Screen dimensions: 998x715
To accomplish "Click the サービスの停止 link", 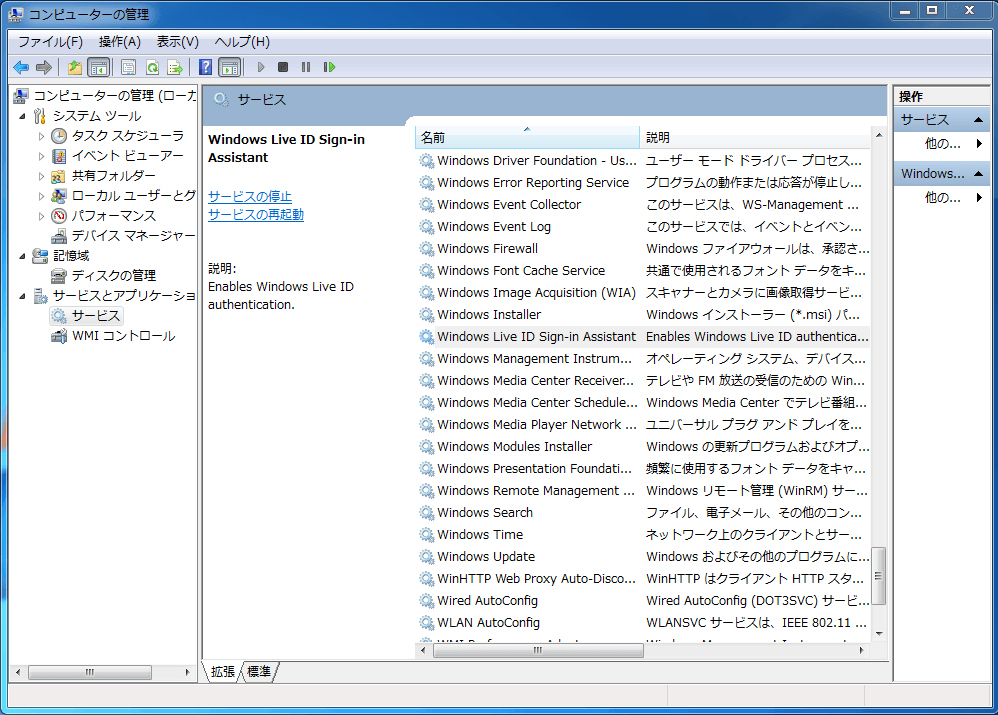I will point(250,197).
